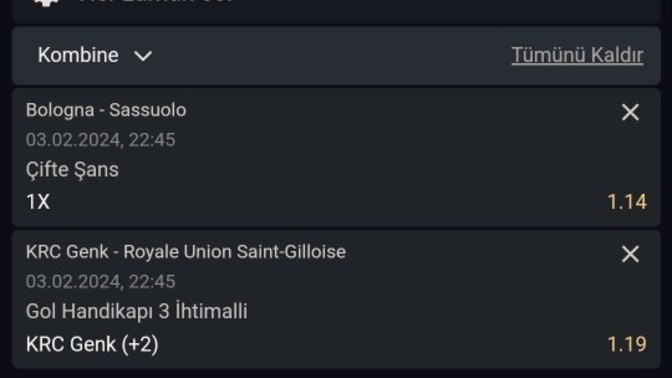Select the KRC Genk (+2) pick
Image resolution: width=672 pixels, height=378 pixels.
coord(92,344)
